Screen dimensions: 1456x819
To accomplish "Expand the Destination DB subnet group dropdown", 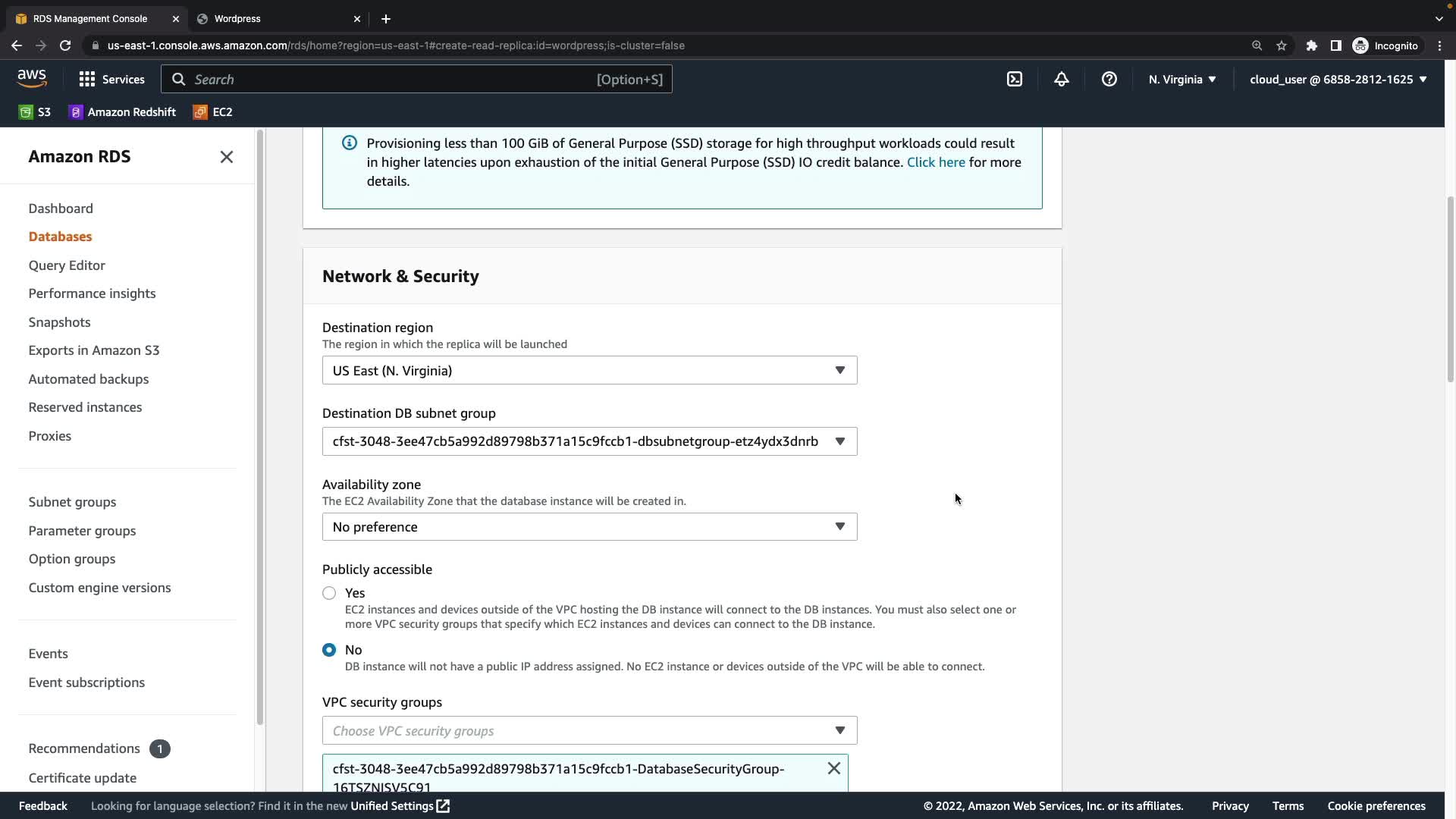I will [589, 441].
